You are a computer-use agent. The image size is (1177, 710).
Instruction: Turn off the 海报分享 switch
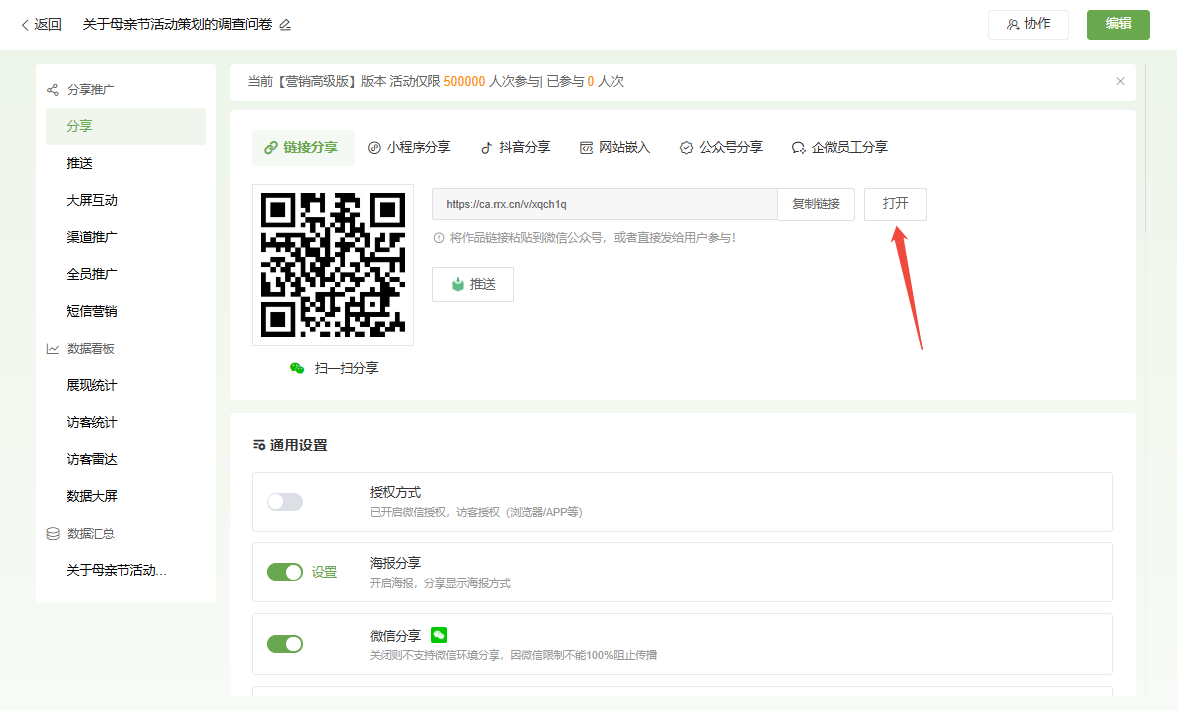[284, 572]
